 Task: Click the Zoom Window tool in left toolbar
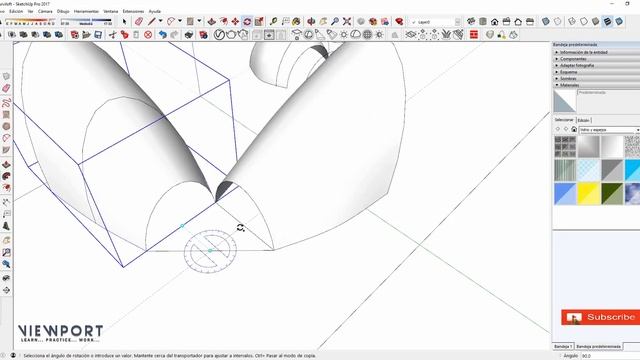pos(6,253)
